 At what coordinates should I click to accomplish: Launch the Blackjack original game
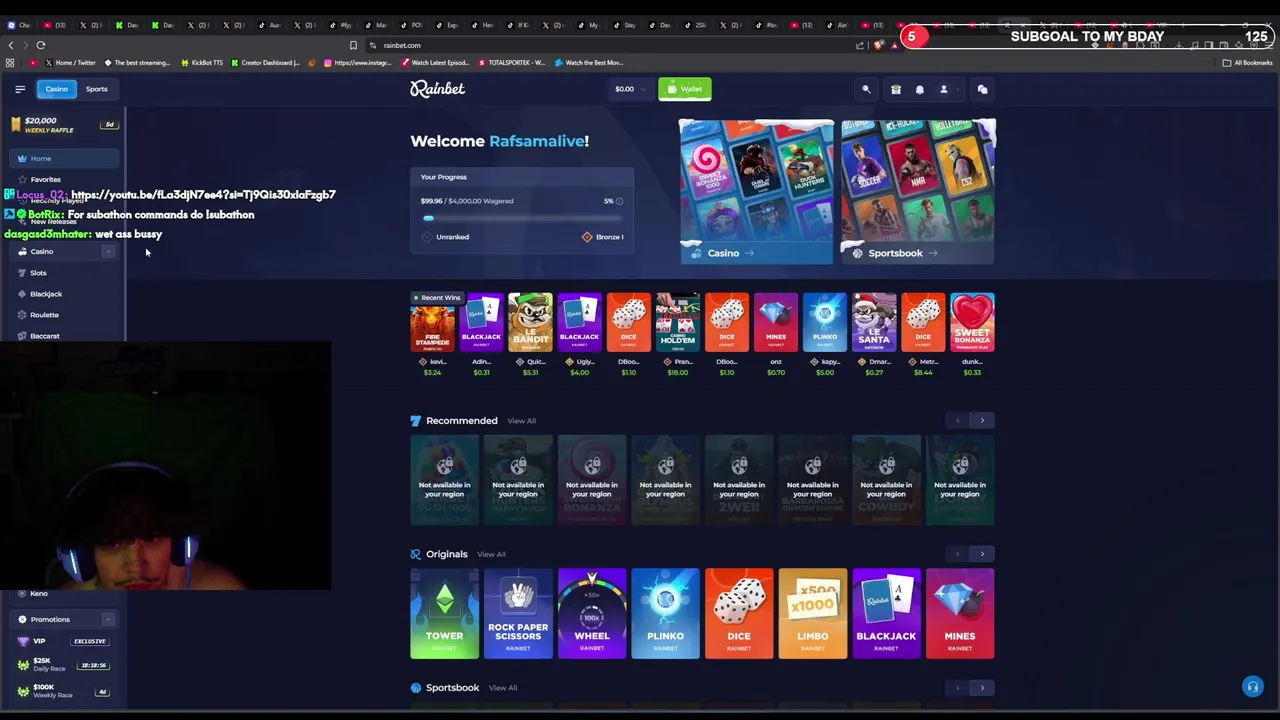(886, 613)
